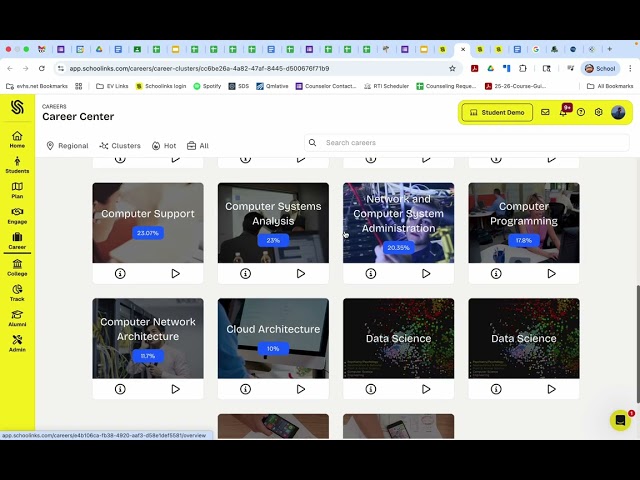Open the user profile avatar

click(x=618, y=112)
